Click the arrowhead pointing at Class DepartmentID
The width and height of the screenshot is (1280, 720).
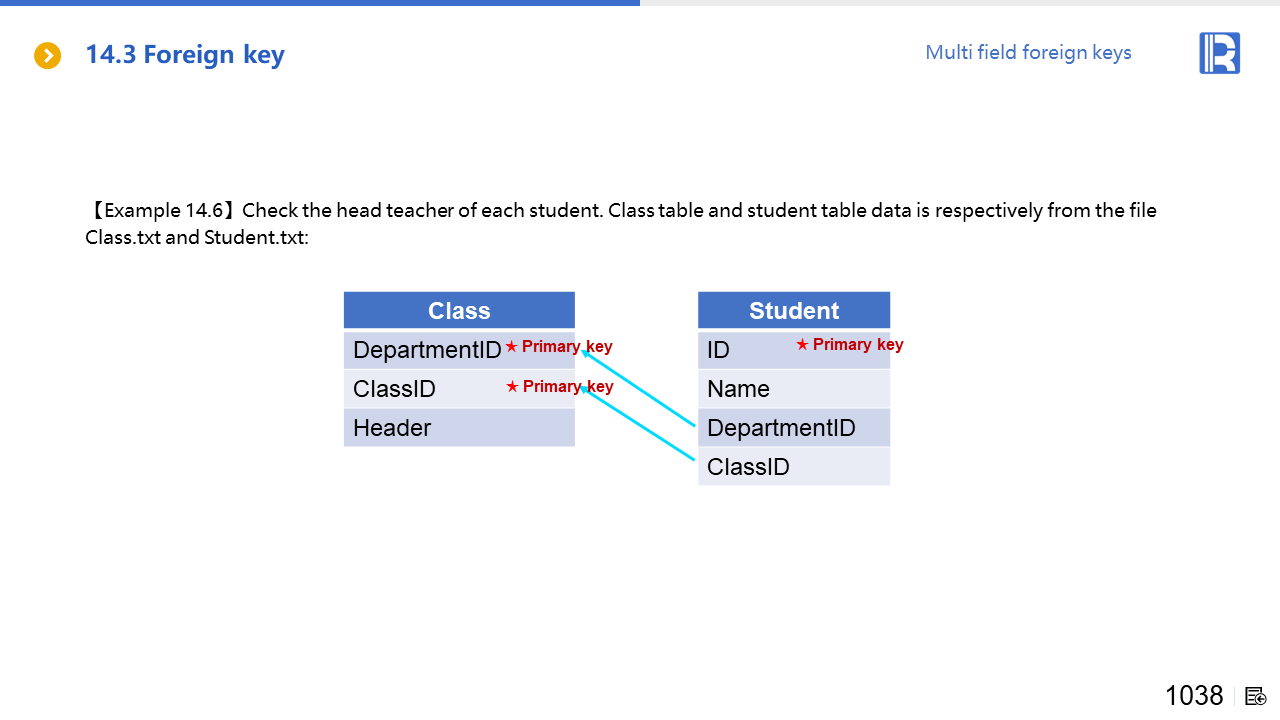click(584, 351)
